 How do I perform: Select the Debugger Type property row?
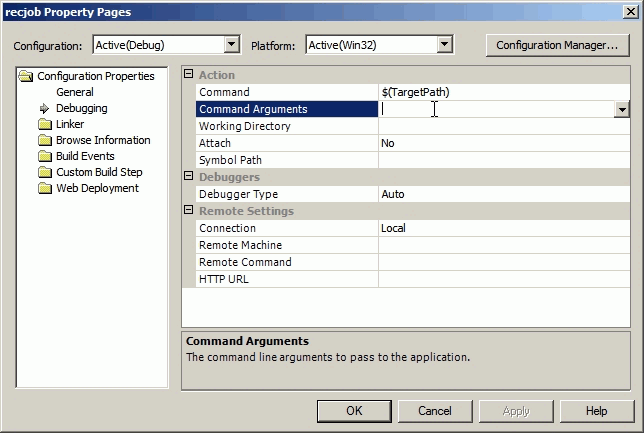pyautogui.click(x=238, y=194)
